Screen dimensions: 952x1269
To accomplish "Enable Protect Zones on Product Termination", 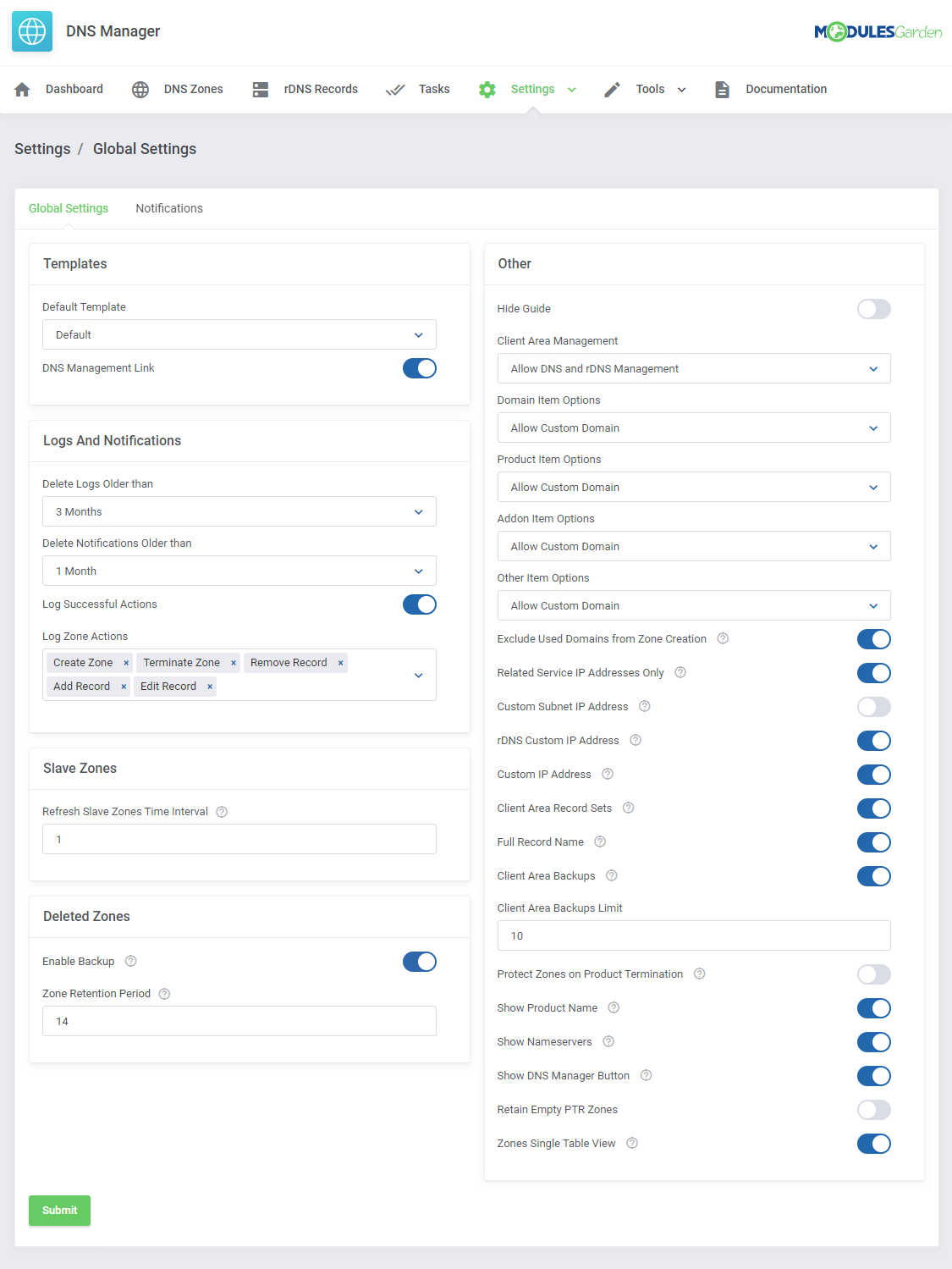I will [x=874, y=974].
